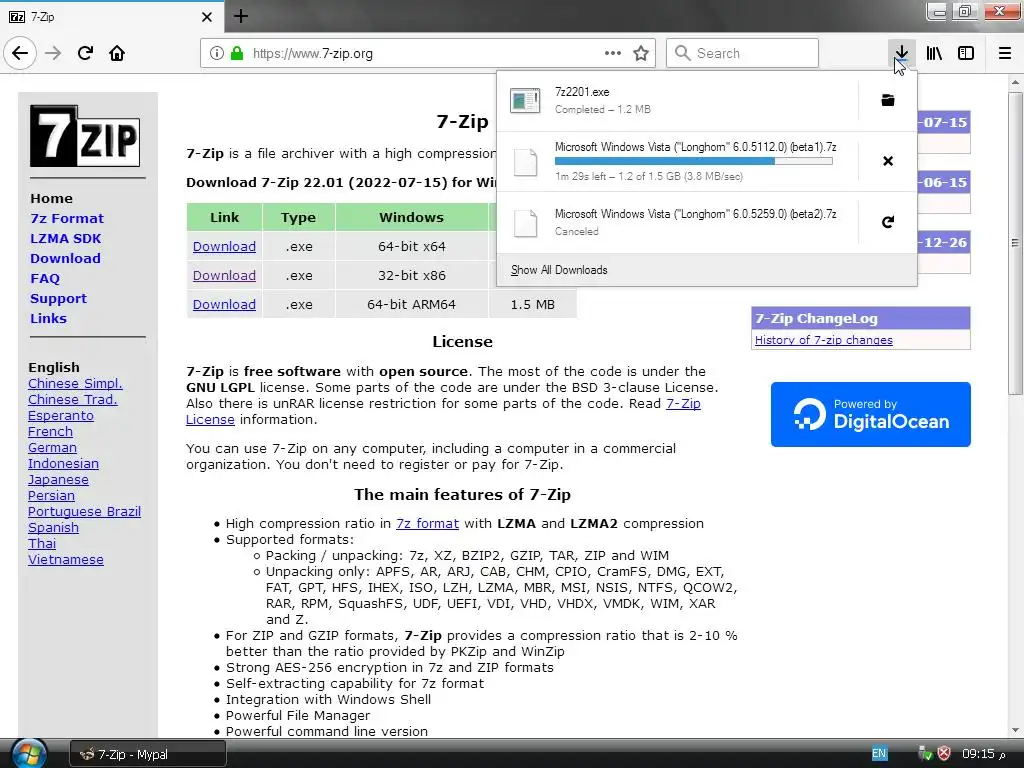Screen dimensions: 1024x768
Task: Click the 7-ZIP logo image
Action: point(85,136)
